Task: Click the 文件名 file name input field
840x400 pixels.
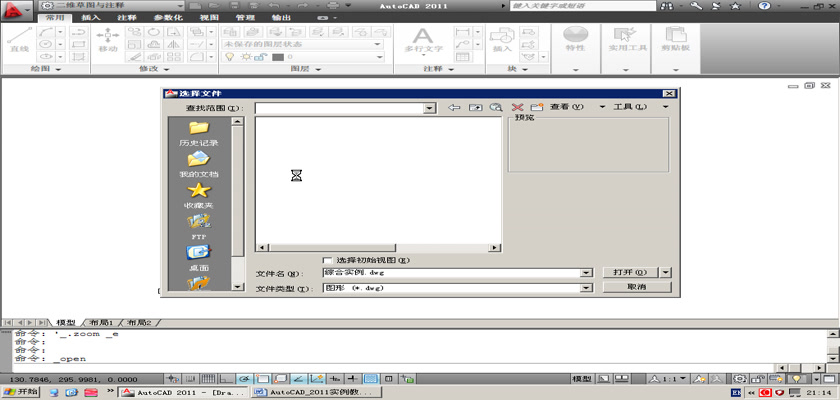Action: (452, 273)
